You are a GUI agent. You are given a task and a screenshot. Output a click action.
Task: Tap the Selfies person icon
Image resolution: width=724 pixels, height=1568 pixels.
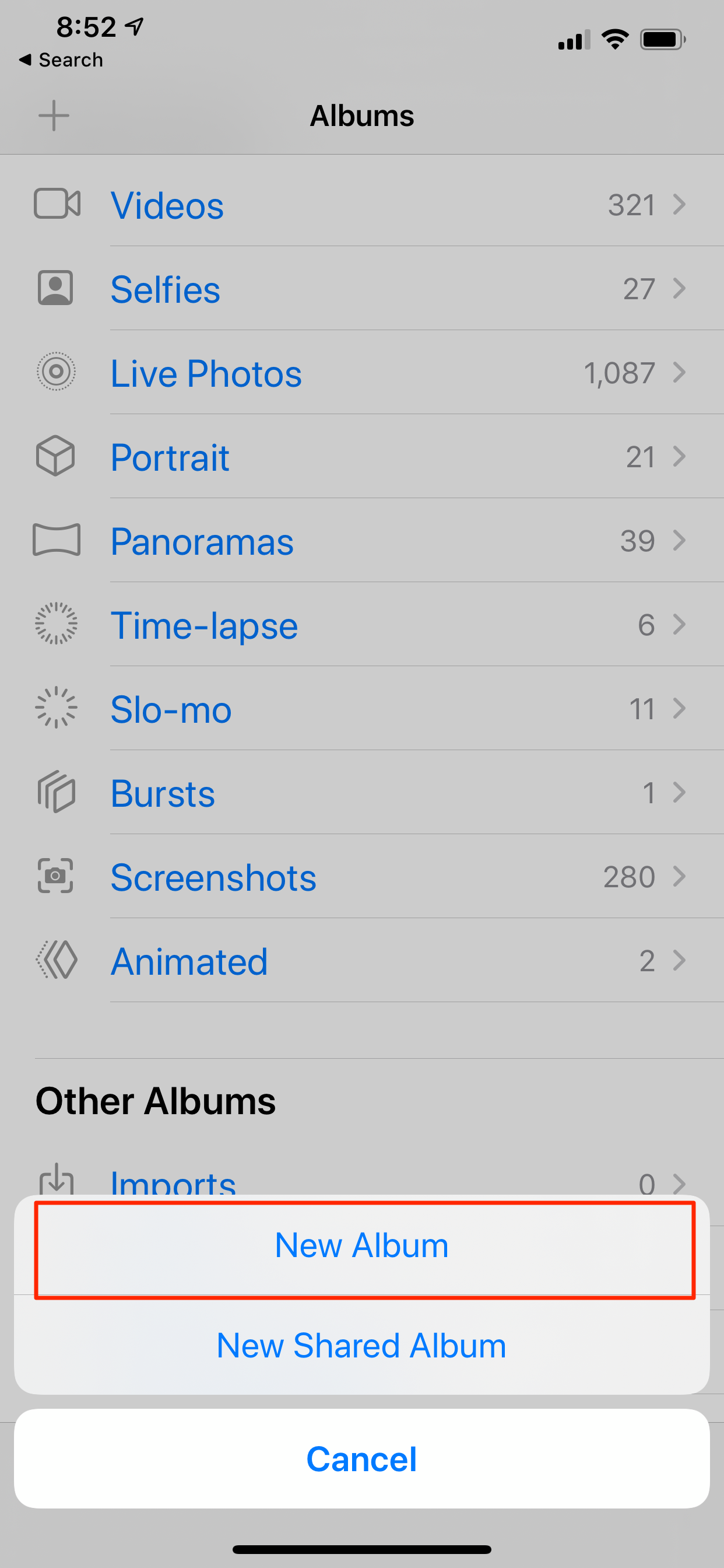[x=55, y=288]
